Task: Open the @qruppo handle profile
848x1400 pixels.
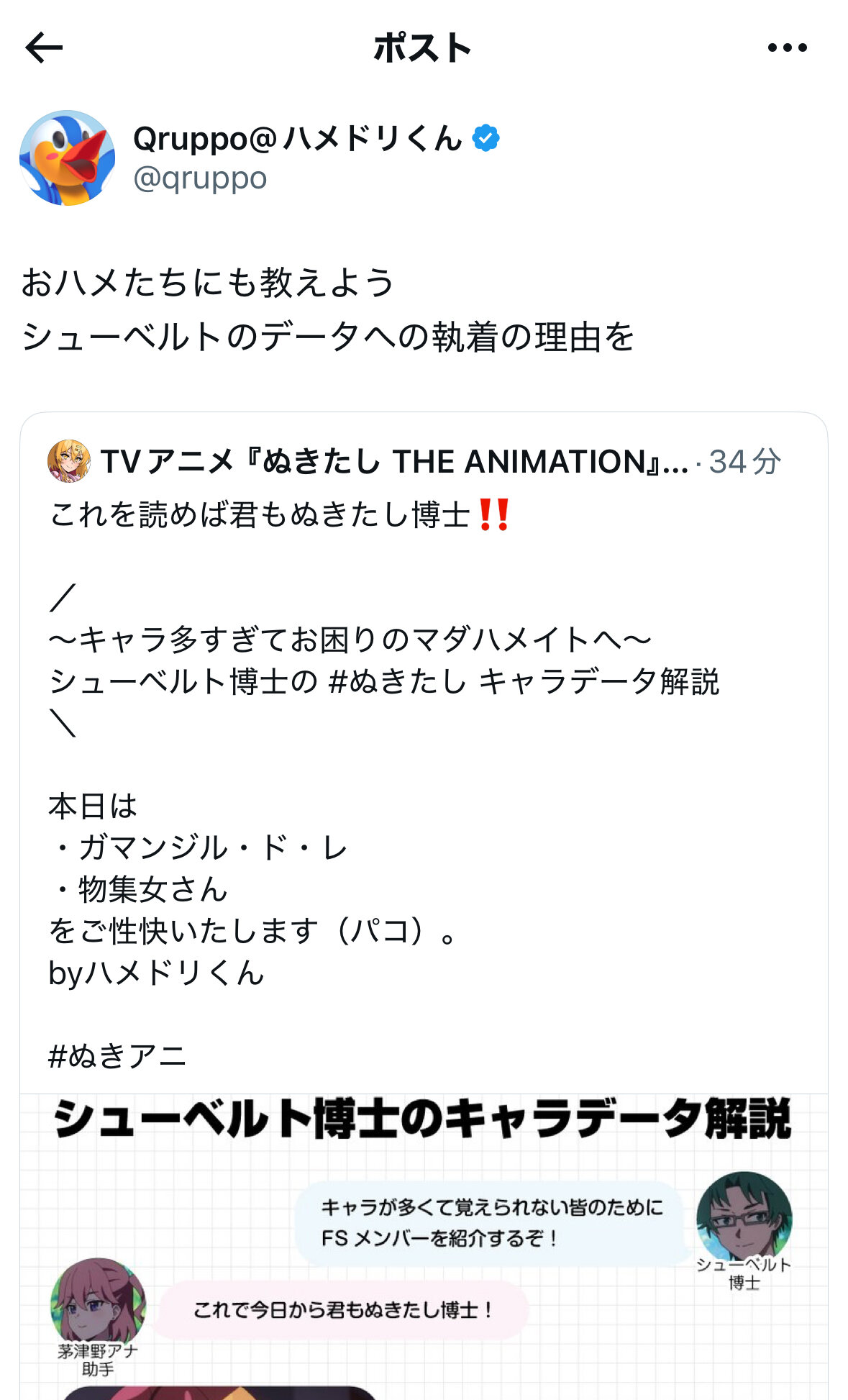Action: click(x=200, y=178)
